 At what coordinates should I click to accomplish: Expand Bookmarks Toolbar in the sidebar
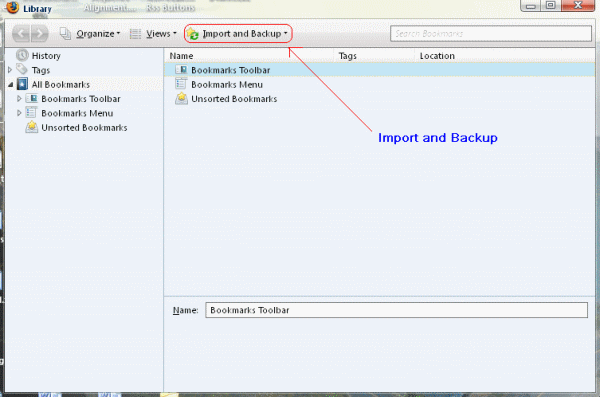tap(19, 98)
